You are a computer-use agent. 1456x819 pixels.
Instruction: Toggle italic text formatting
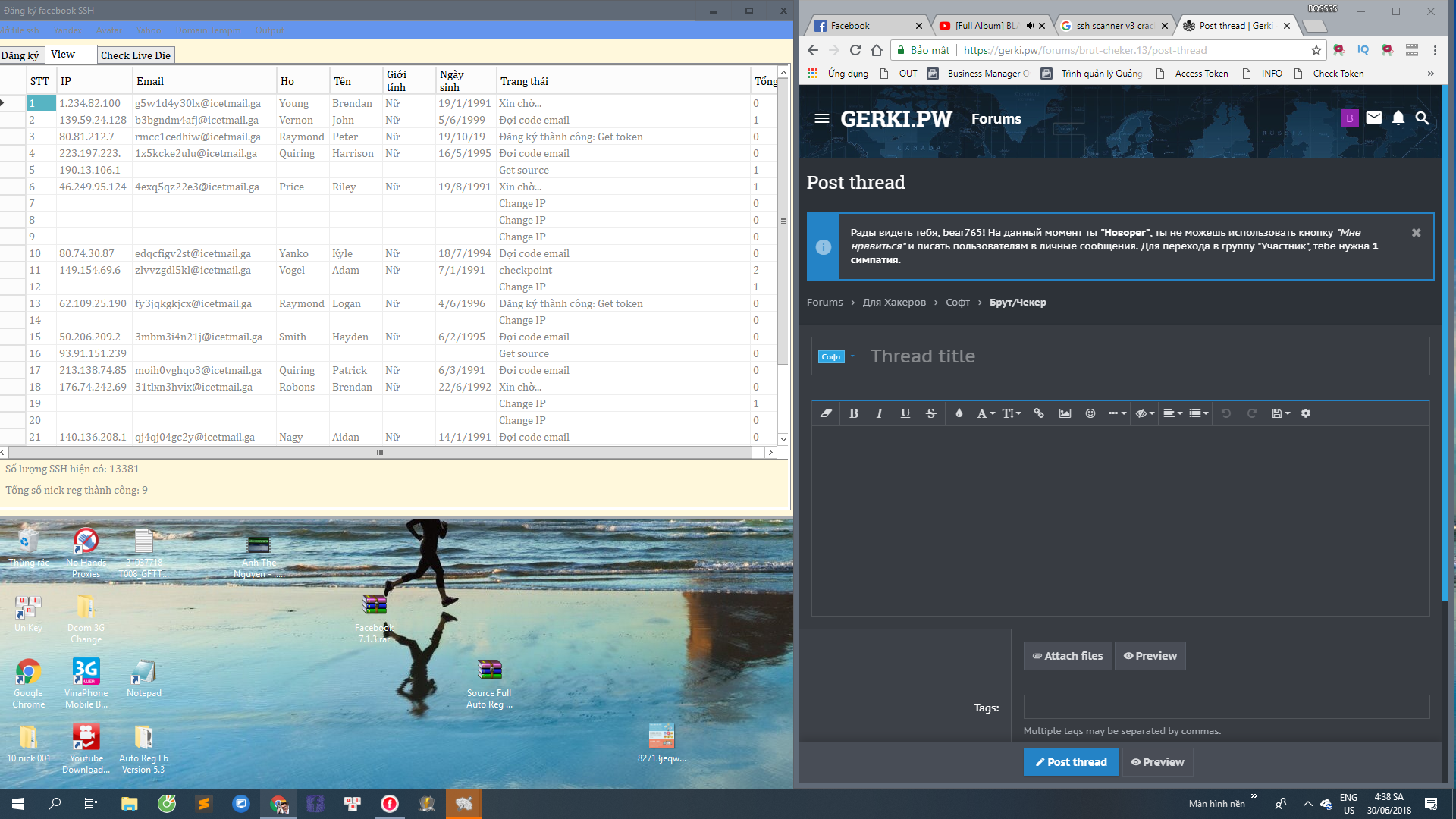click(880, 413)
